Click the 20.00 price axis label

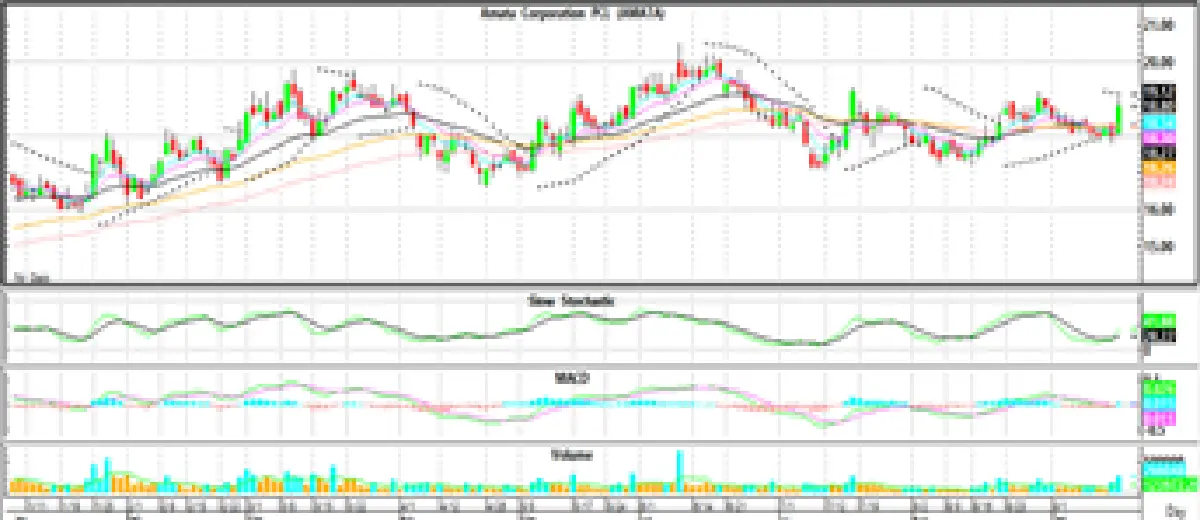(1159, 61)
